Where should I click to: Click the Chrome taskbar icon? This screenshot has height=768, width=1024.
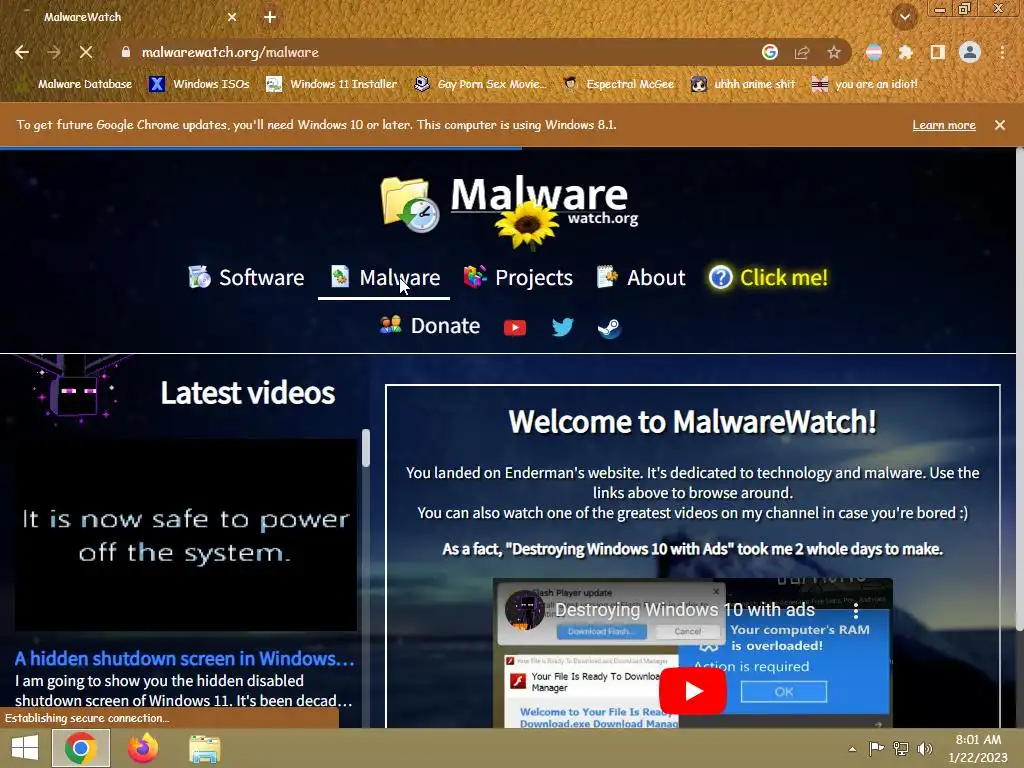click(80, 748)
